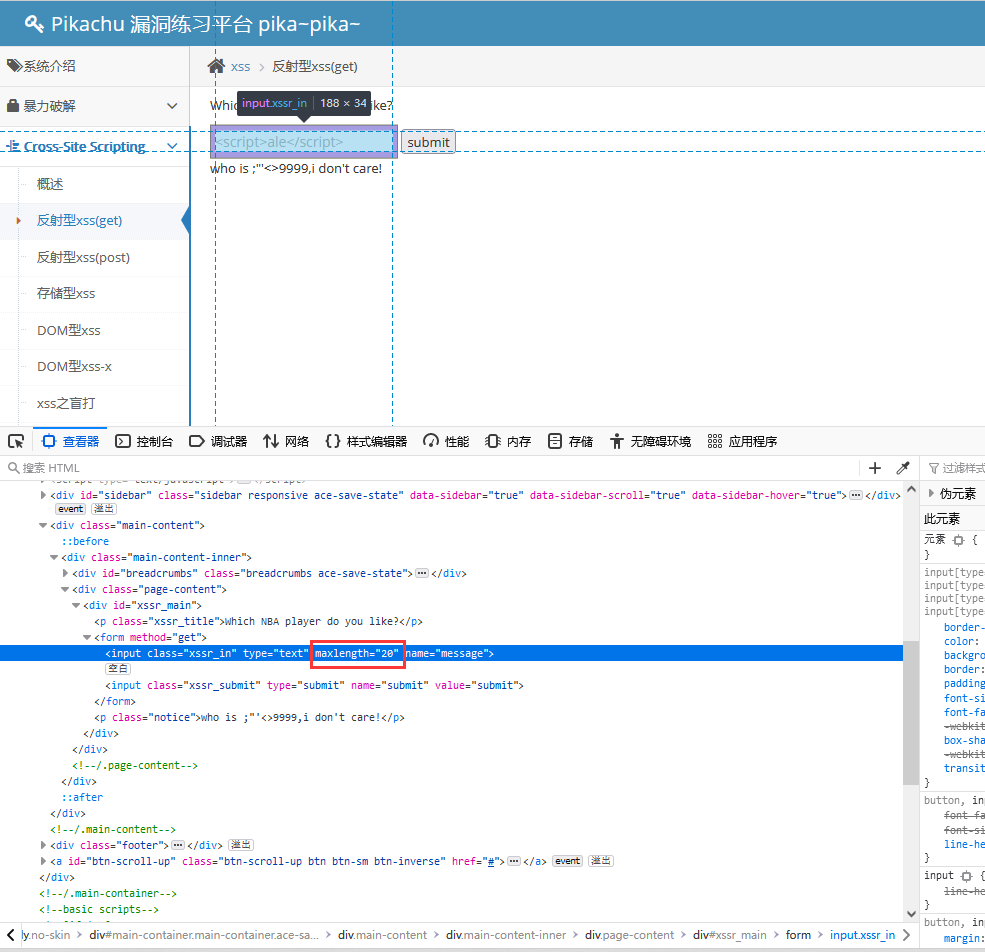Expand the div#sidebar node in the HTML tree

click(43, 495)
